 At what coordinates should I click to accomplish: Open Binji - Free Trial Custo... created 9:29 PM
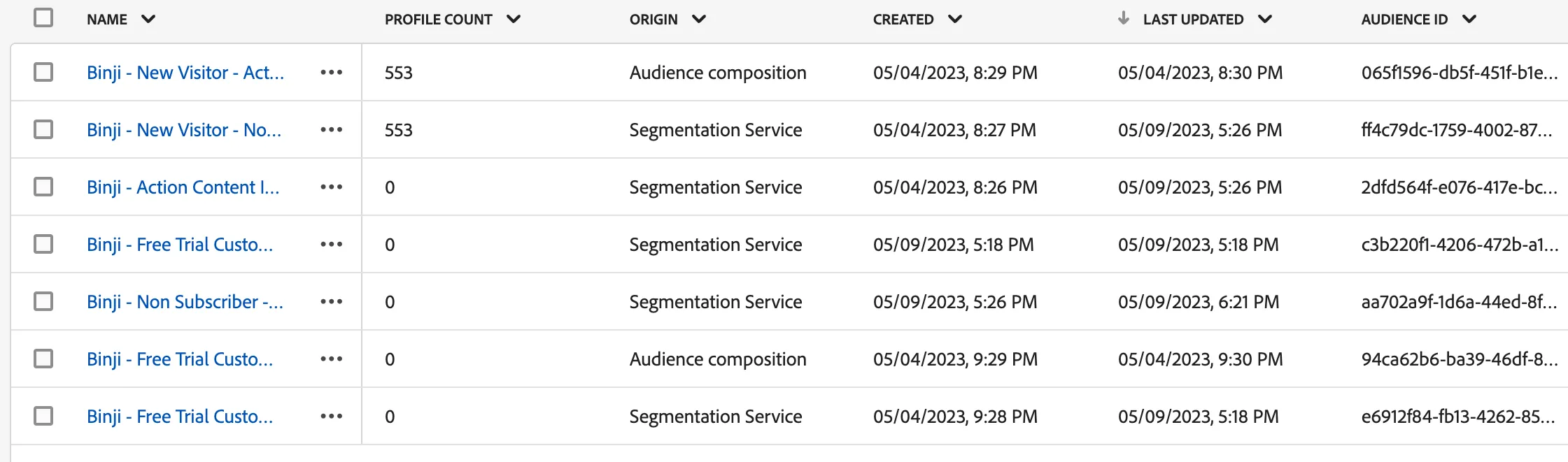(180, 359)
